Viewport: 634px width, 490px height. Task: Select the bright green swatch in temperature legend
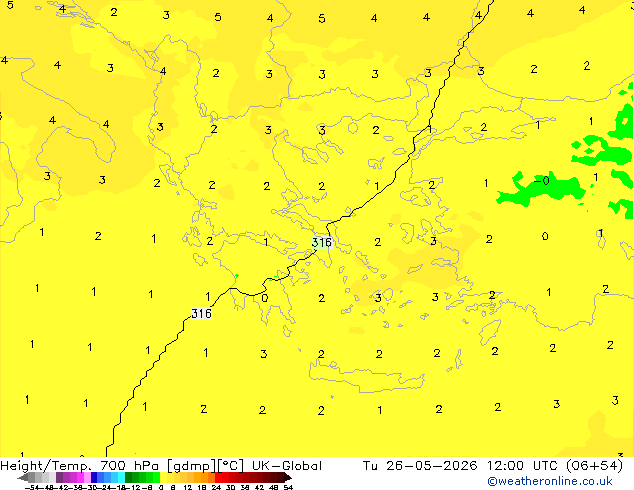coord(156,477)
